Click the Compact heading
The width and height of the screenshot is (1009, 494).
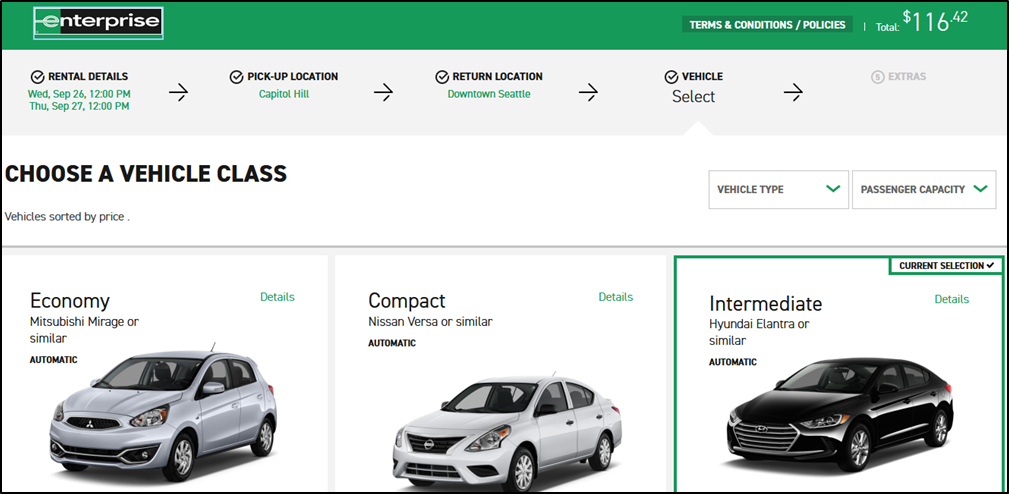(x=407, y=300)
